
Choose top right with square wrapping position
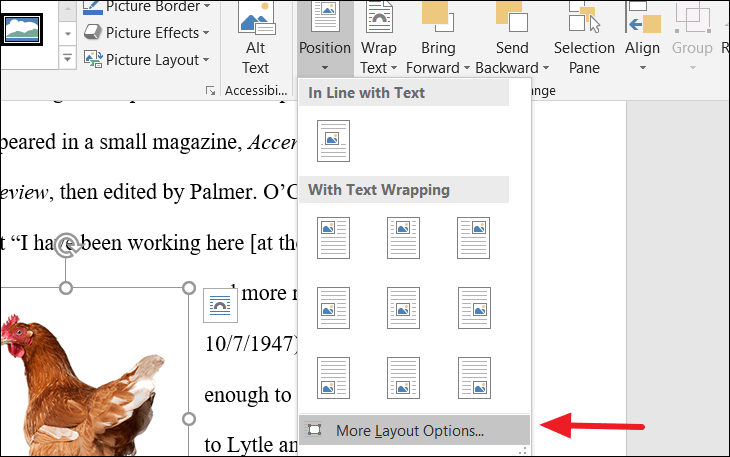click(x=473, y=238)
